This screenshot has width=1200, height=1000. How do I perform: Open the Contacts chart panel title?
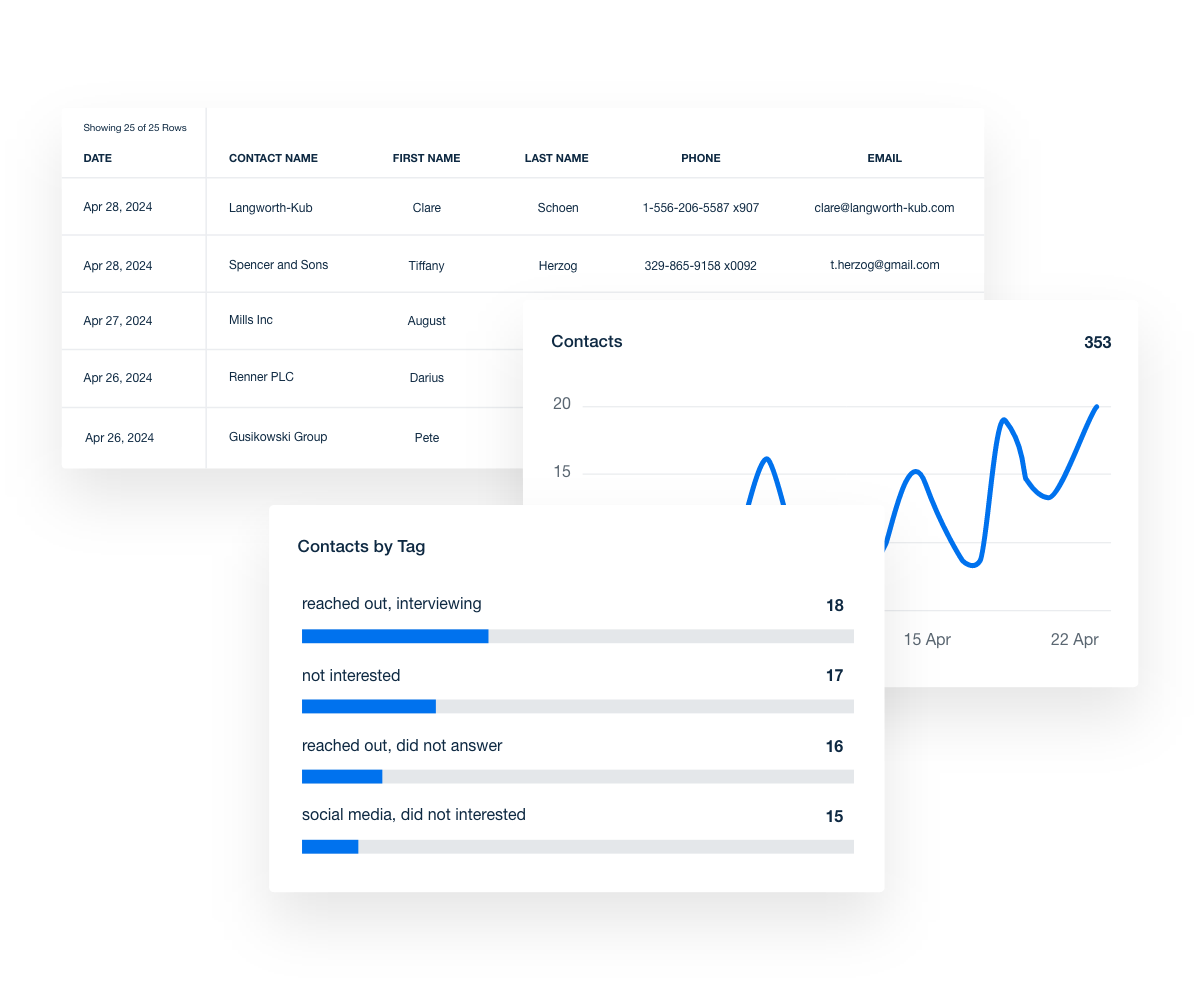586,341
